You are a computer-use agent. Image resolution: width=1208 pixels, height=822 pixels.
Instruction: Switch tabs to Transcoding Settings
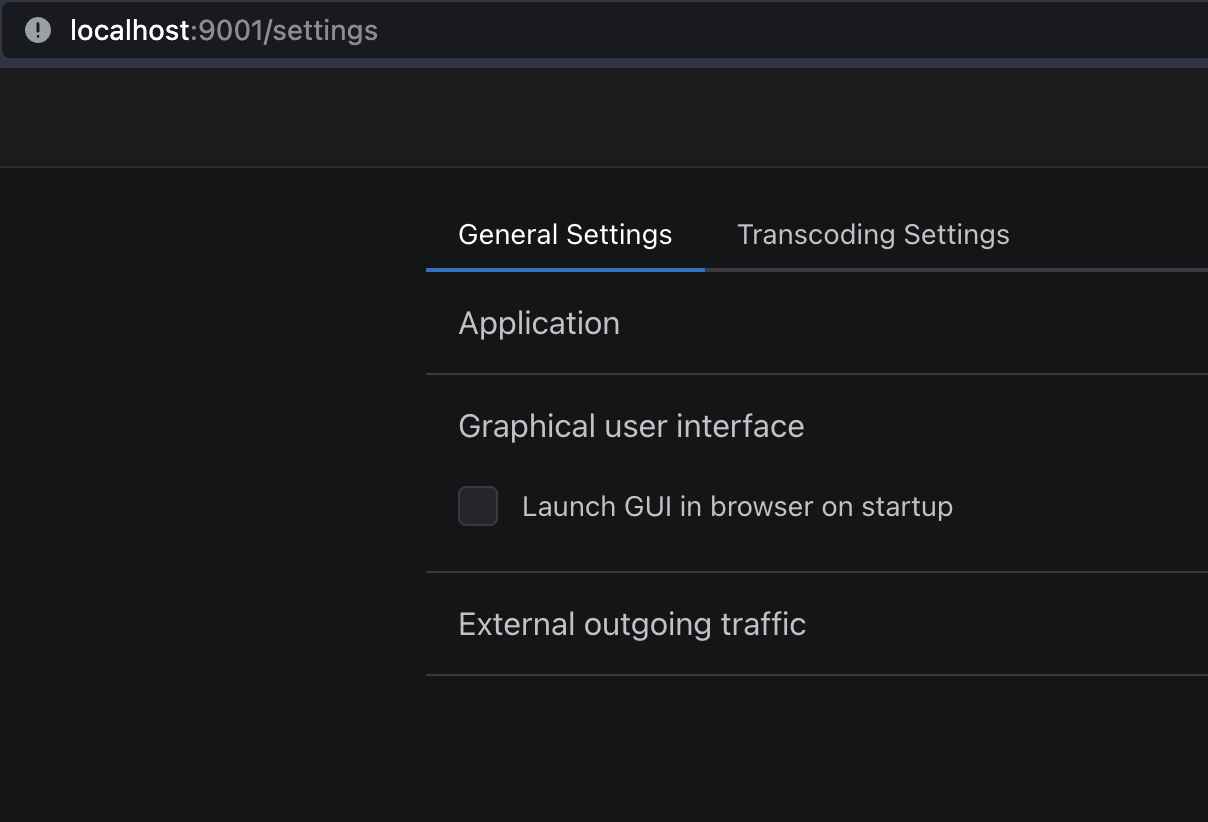click(872, 234)
